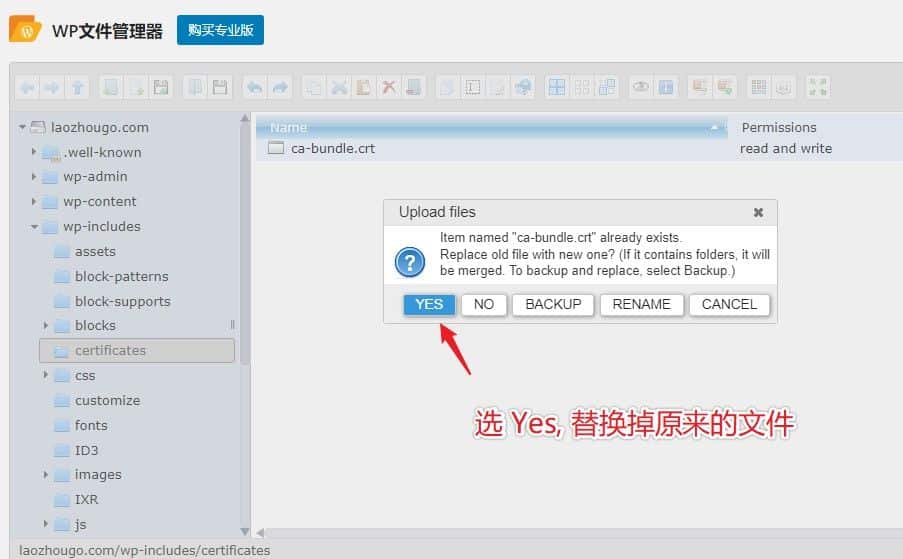
Task: Sort by Permissions column header
Action: pos(779,127)
